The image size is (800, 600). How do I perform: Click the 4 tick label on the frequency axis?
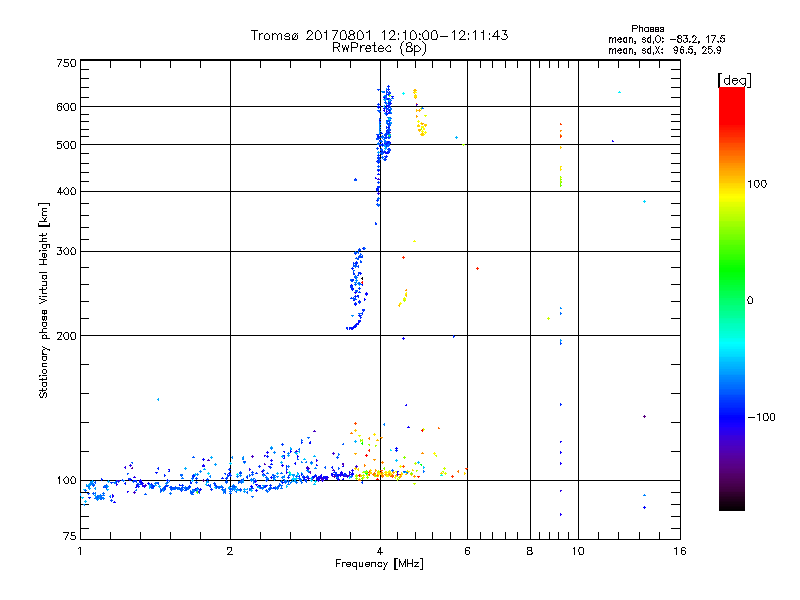tap(380, 551)
